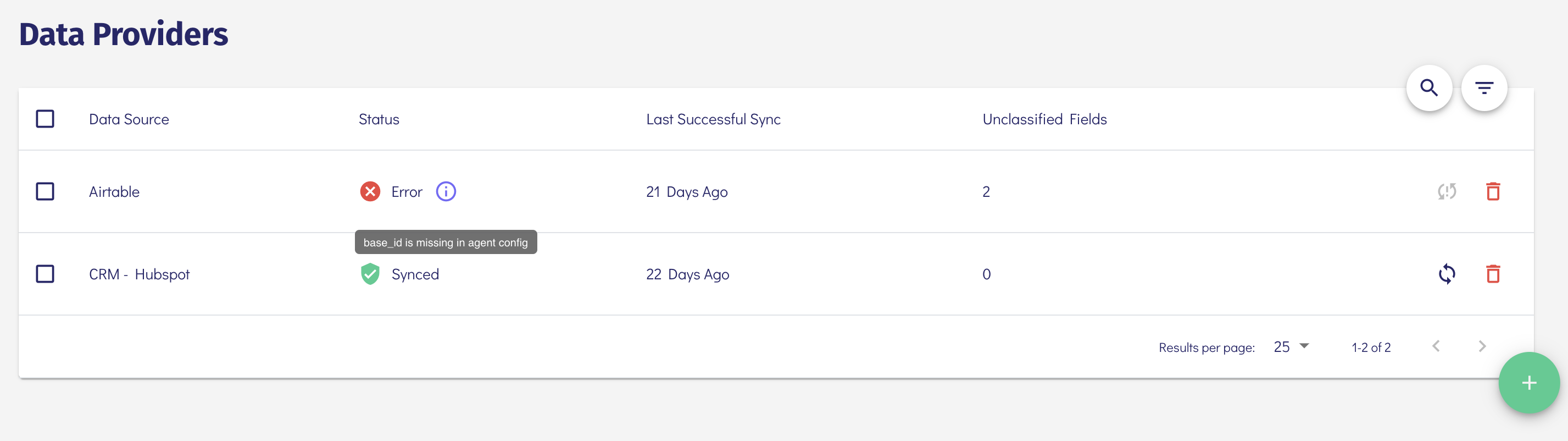Open the search magnifier button
This screenshot has width=1568, height=441.
click(1428, 88)
